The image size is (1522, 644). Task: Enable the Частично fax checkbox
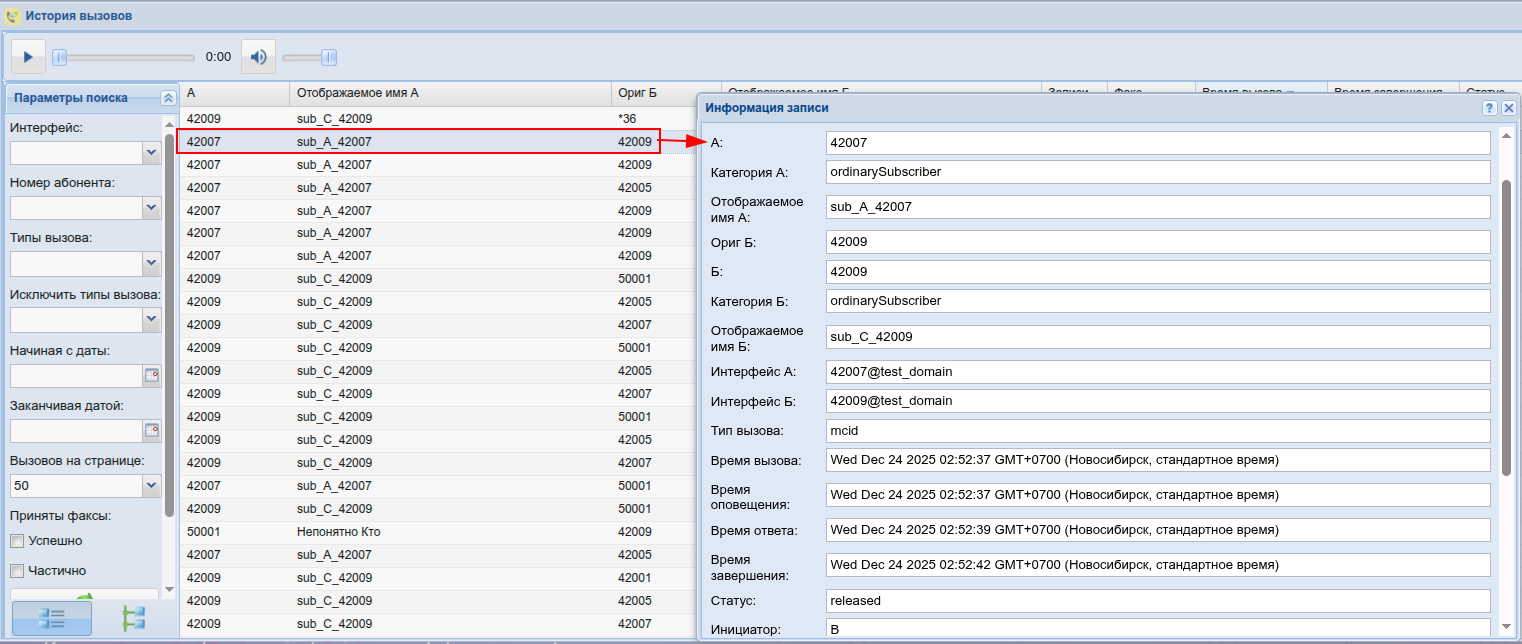(17, 571)
